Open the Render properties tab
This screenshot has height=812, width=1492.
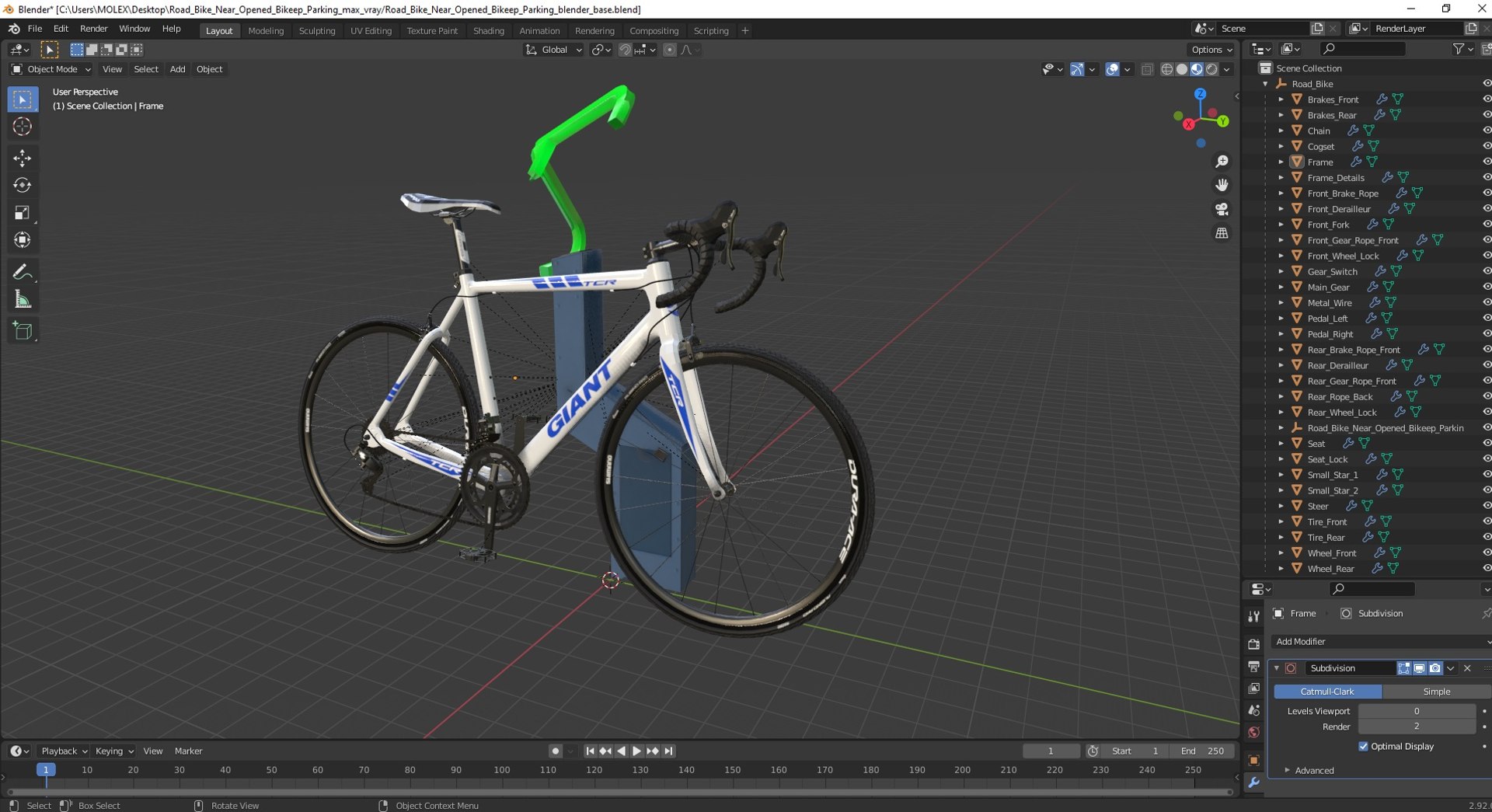point(1253,644)
